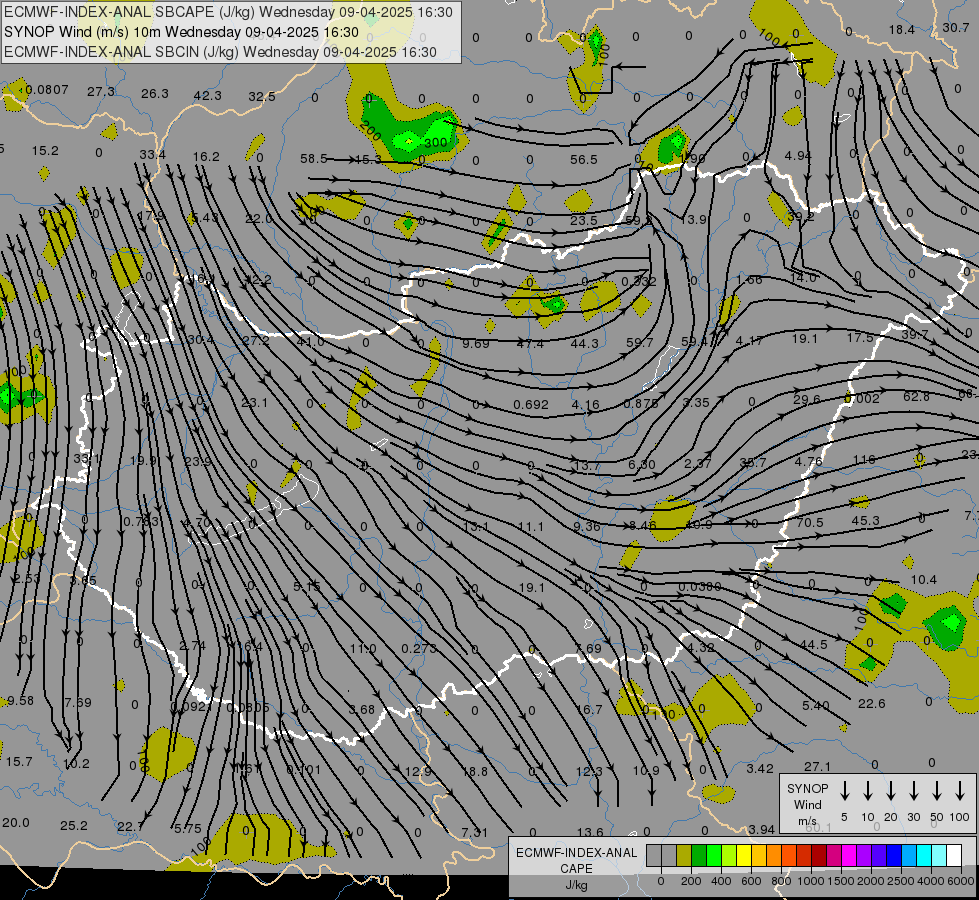Click the 'ECMWF-INDEX-ANAL CAPE J/kg' legend label
The width and height of the screenshot is (979, 900).
576,868
